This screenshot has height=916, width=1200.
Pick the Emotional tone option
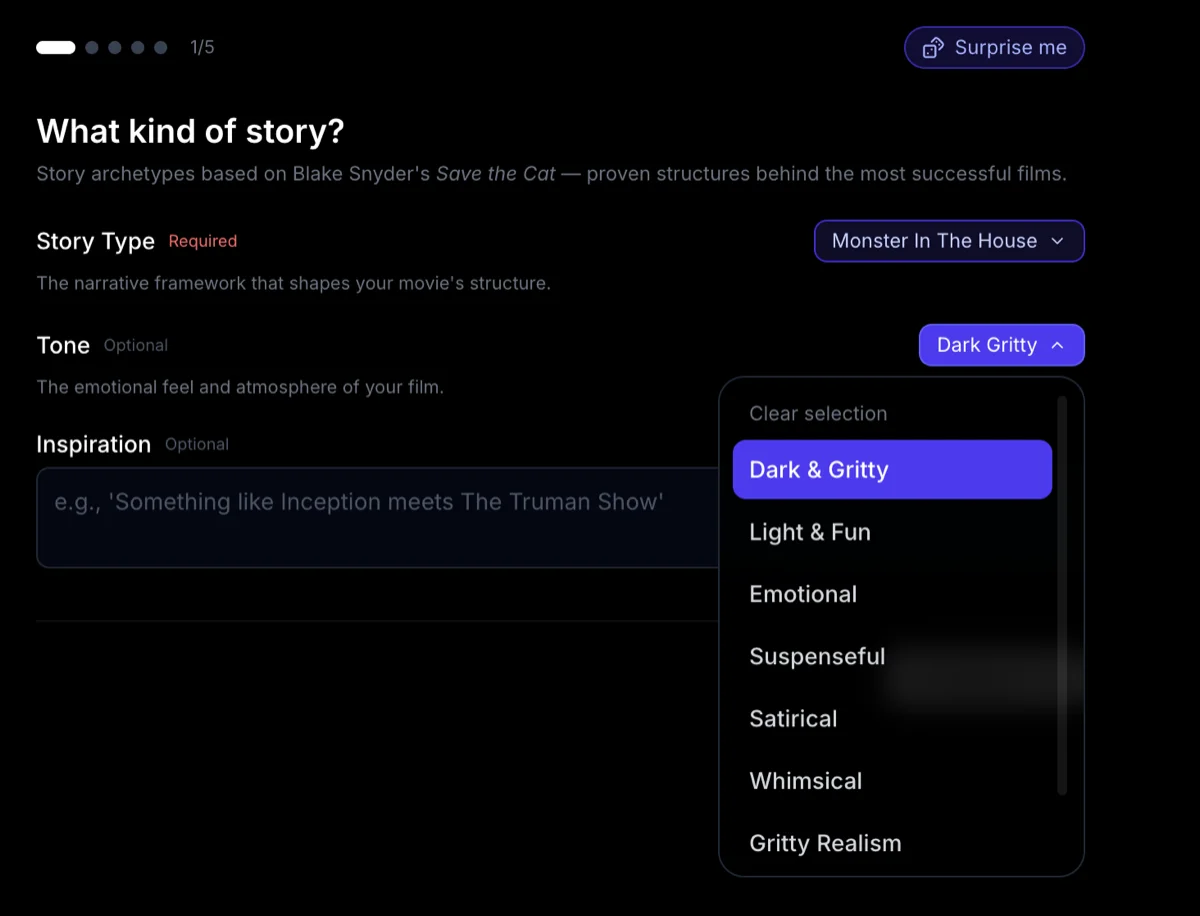pyautogui.click(x=803, y=594)
